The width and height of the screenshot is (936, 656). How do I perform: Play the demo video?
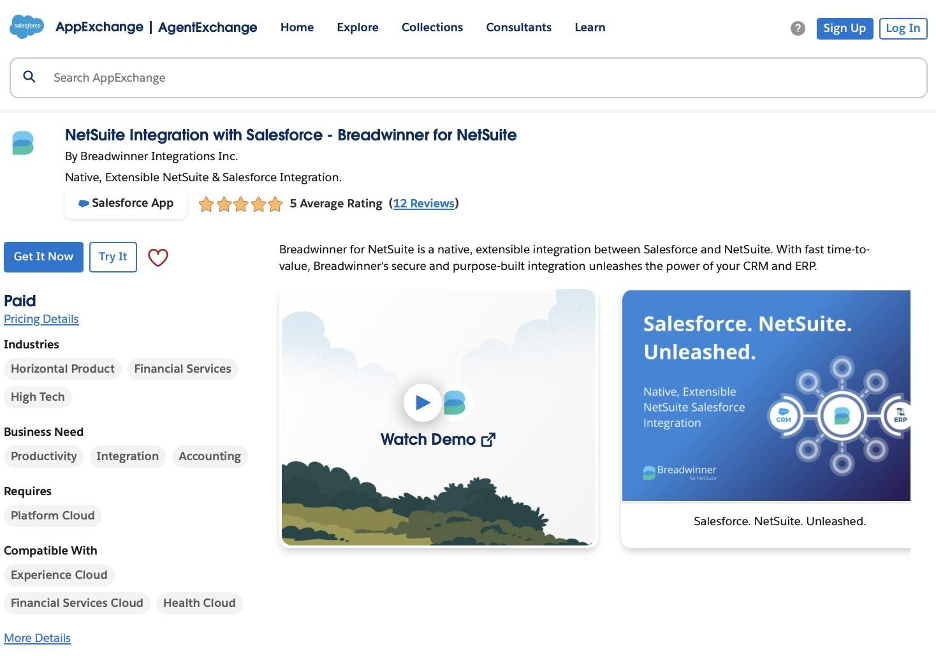coord(422,402)
